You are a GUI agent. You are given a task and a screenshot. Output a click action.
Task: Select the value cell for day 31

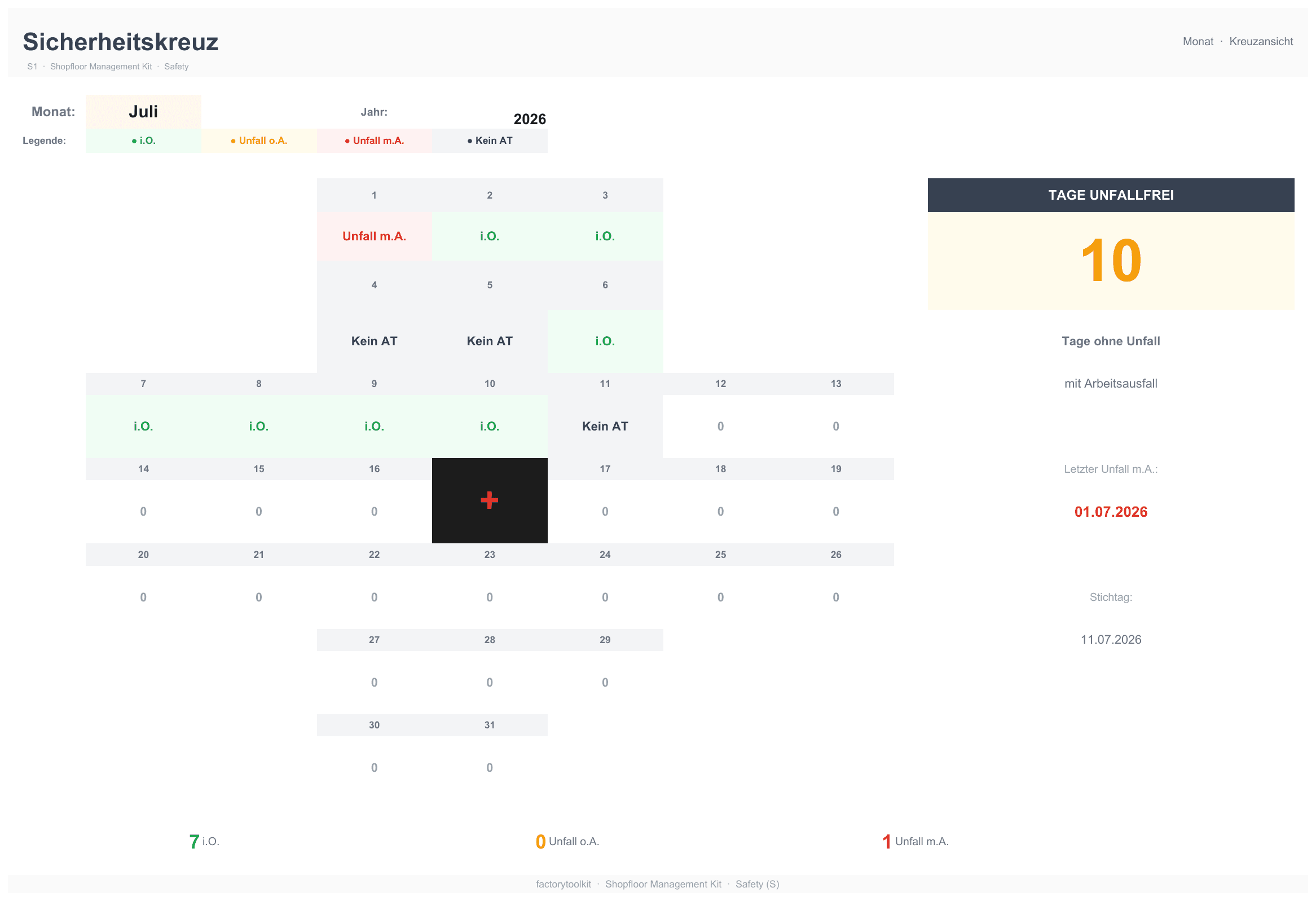click(490, 767)
